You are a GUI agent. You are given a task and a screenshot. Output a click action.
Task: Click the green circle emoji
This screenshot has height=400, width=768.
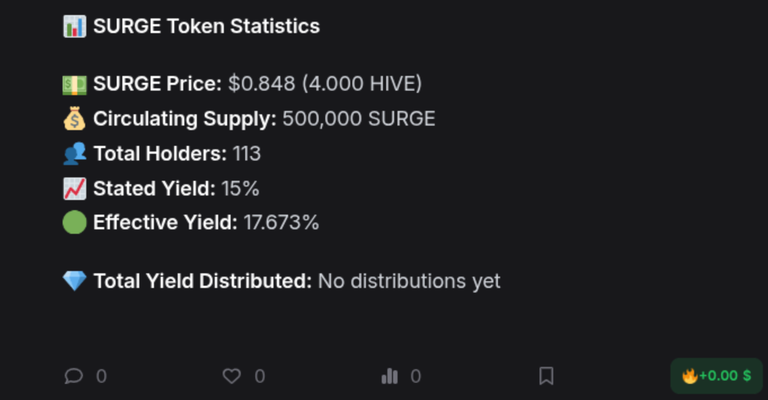click(x=74, y=223)
